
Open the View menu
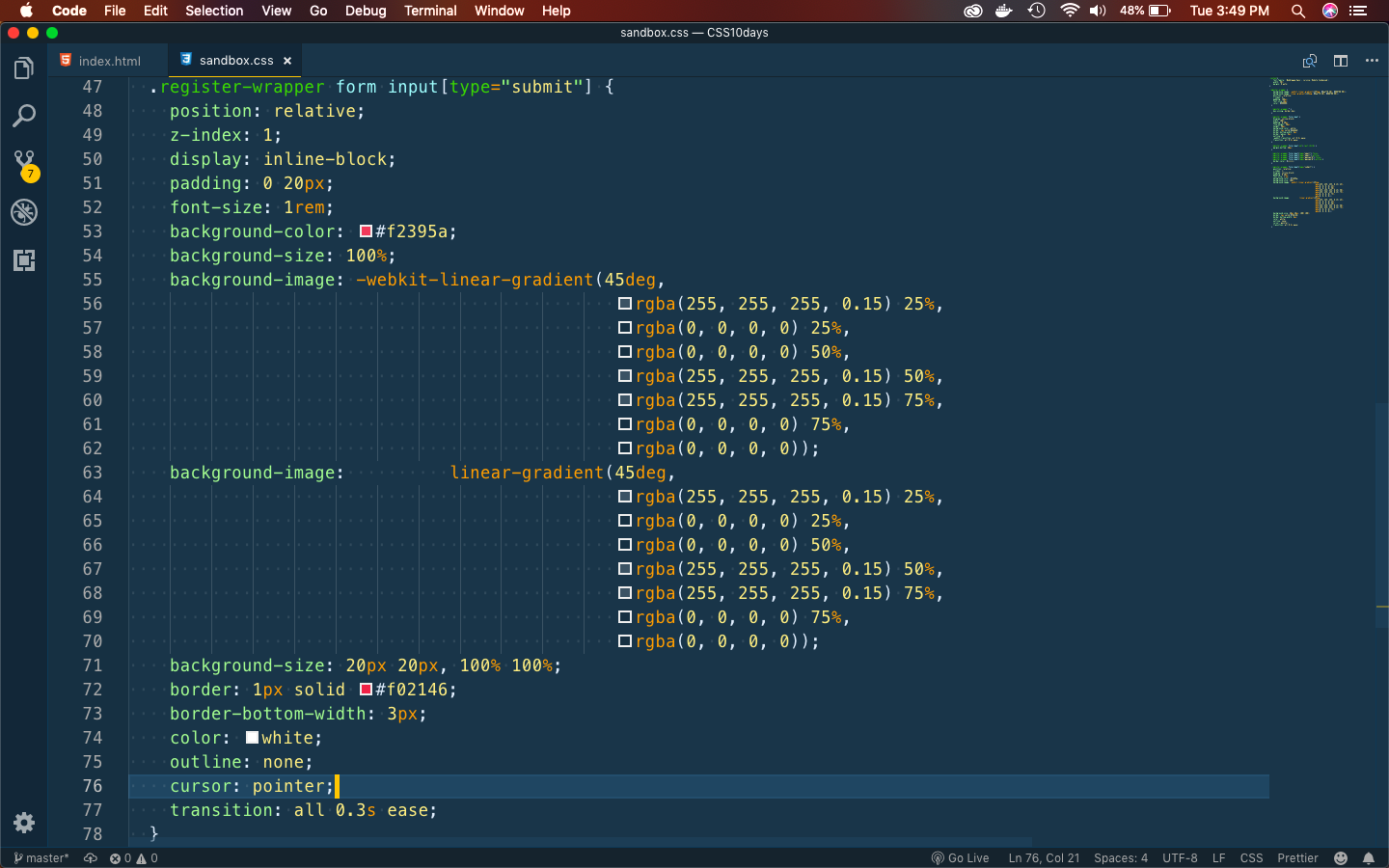(276, 11)
